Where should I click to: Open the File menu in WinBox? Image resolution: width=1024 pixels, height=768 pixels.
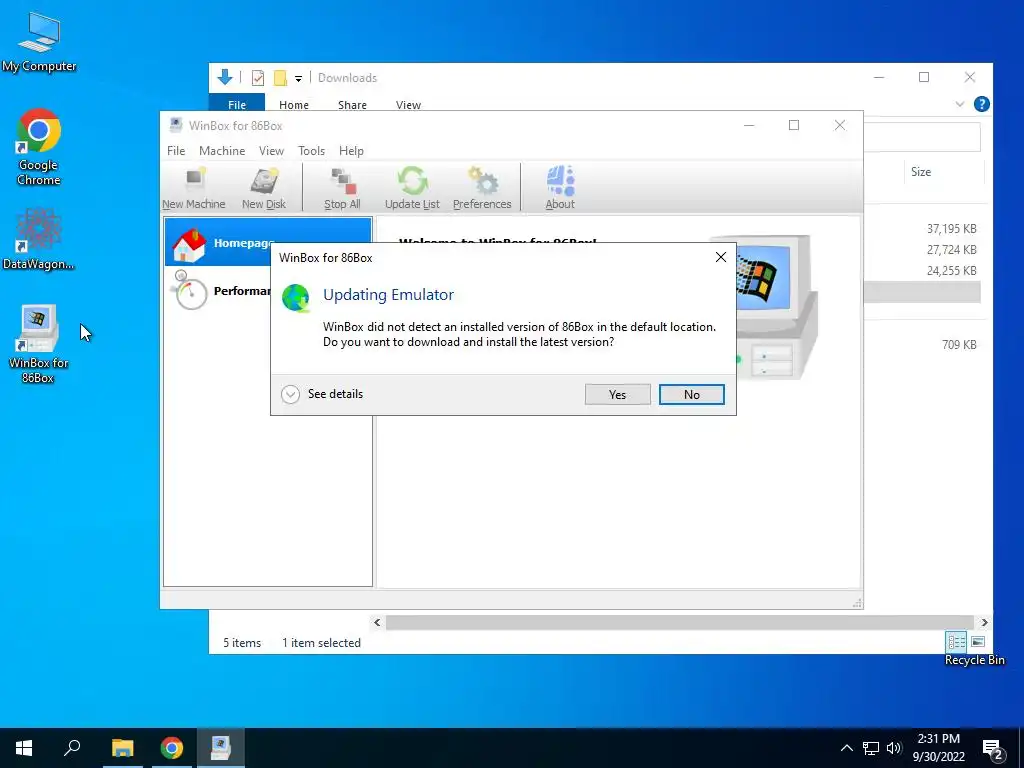(176, 151)
